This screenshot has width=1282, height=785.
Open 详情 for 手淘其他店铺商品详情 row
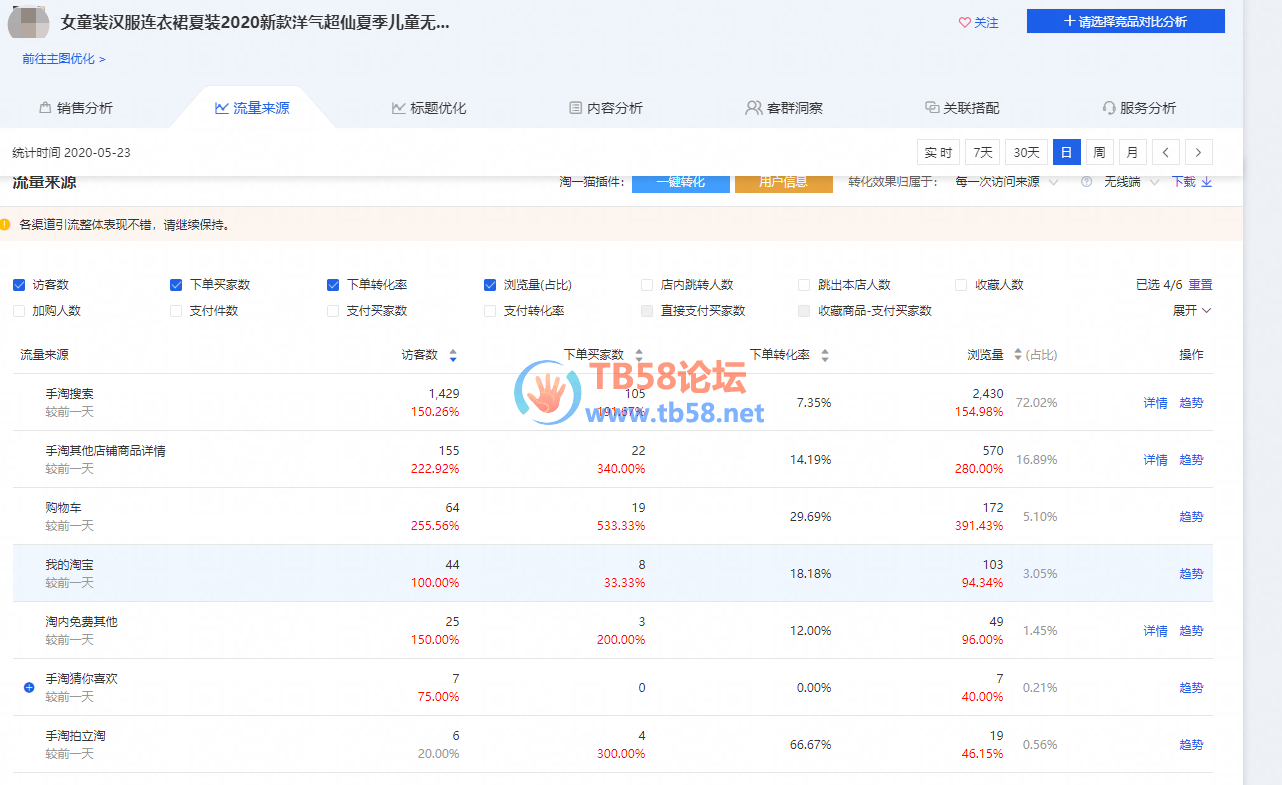(1155, 460)
